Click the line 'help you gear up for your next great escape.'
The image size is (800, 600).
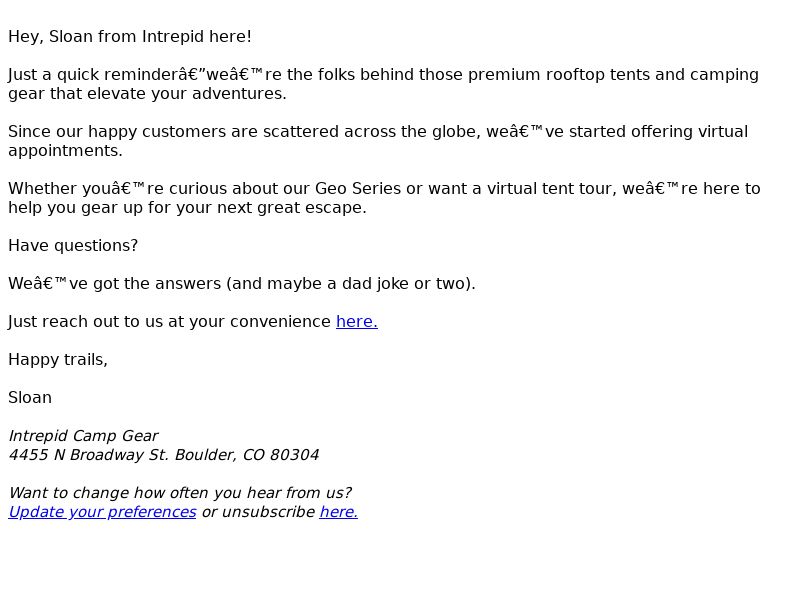point(187,208)
